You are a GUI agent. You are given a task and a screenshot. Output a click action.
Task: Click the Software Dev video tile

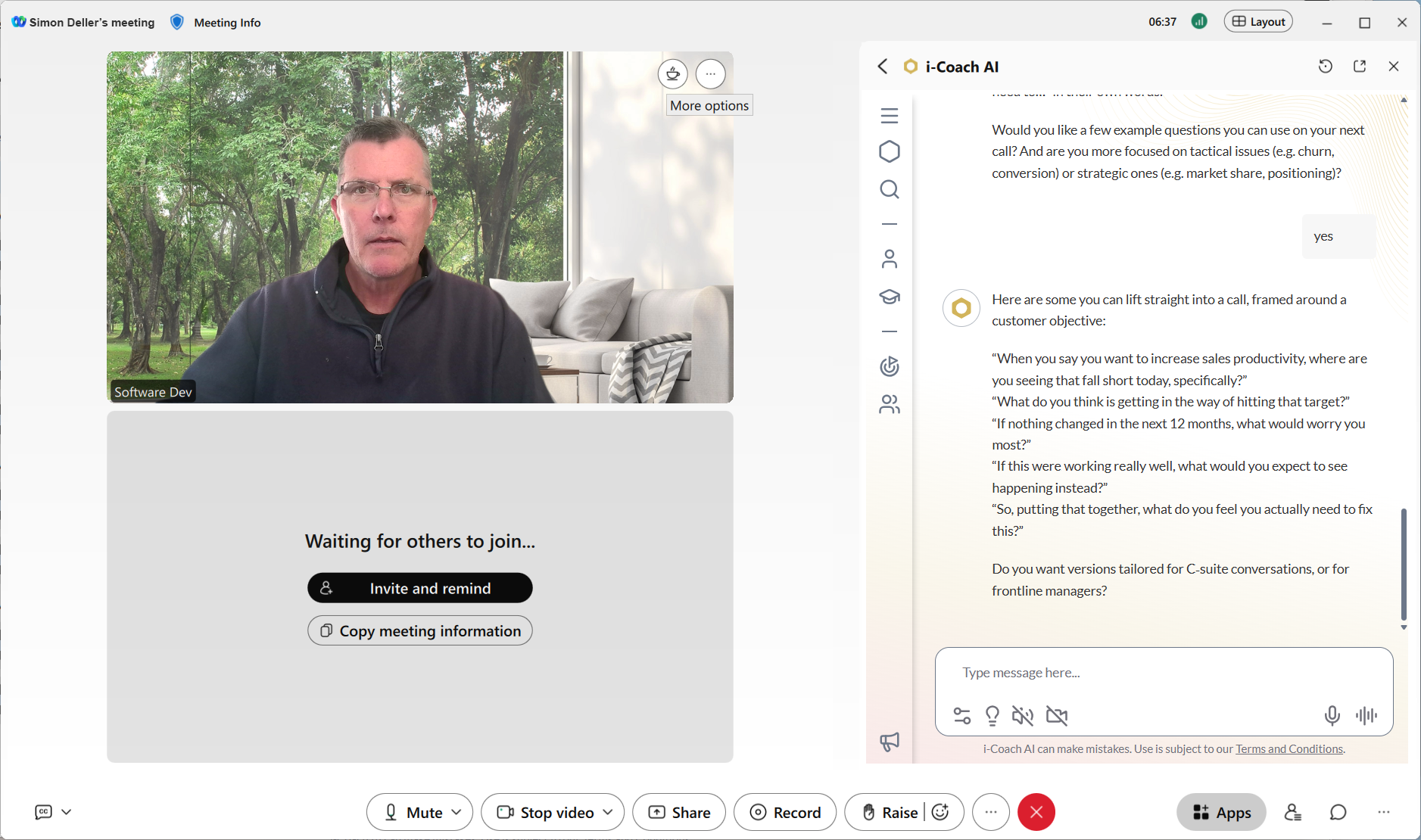click(420, 227)
